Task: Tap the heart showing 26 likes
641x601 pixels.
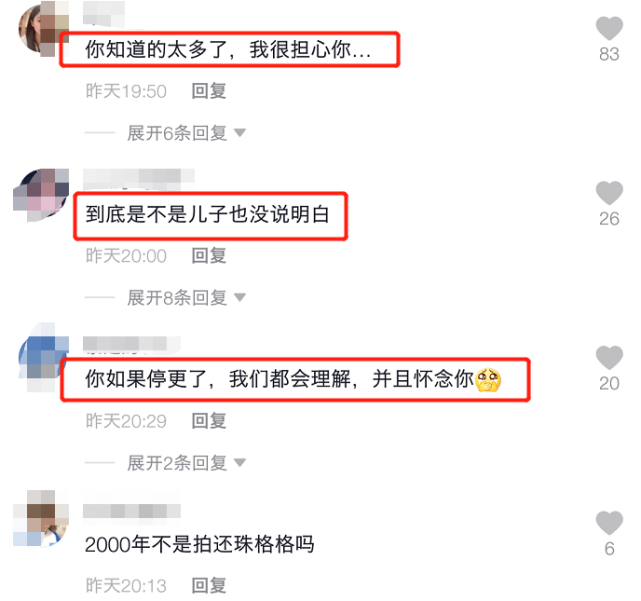Action: [609, 193]
